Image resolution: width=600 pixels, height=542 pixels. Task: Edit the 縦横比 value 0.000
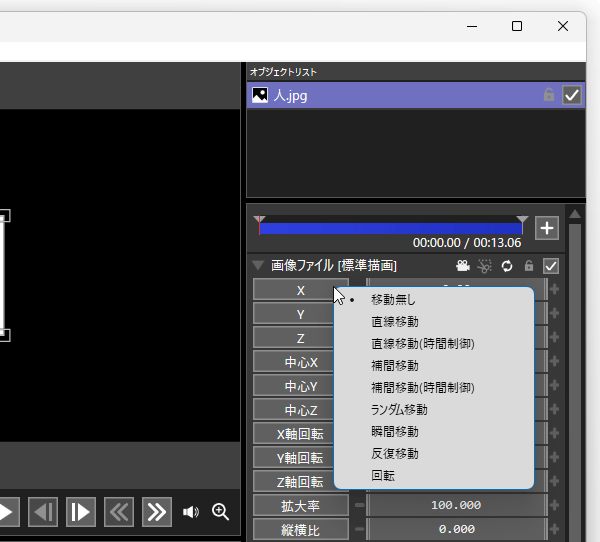(x=456, y=529)
